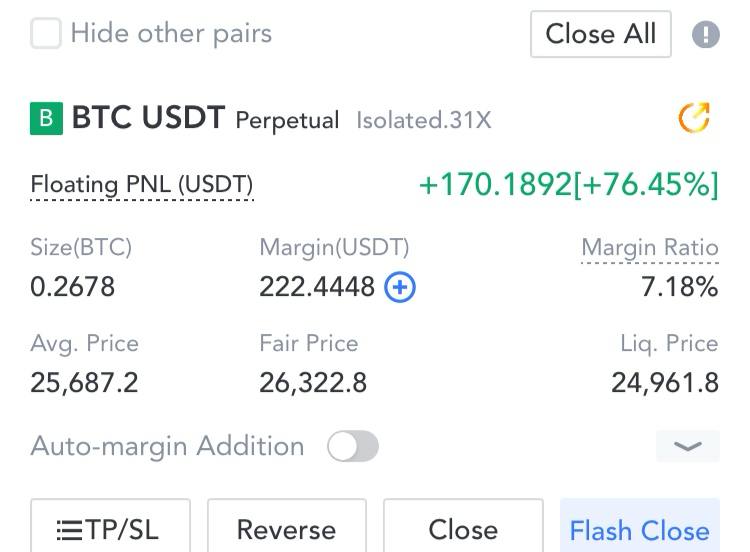
Task: Click the Close position button
Action: click(463, 526)
